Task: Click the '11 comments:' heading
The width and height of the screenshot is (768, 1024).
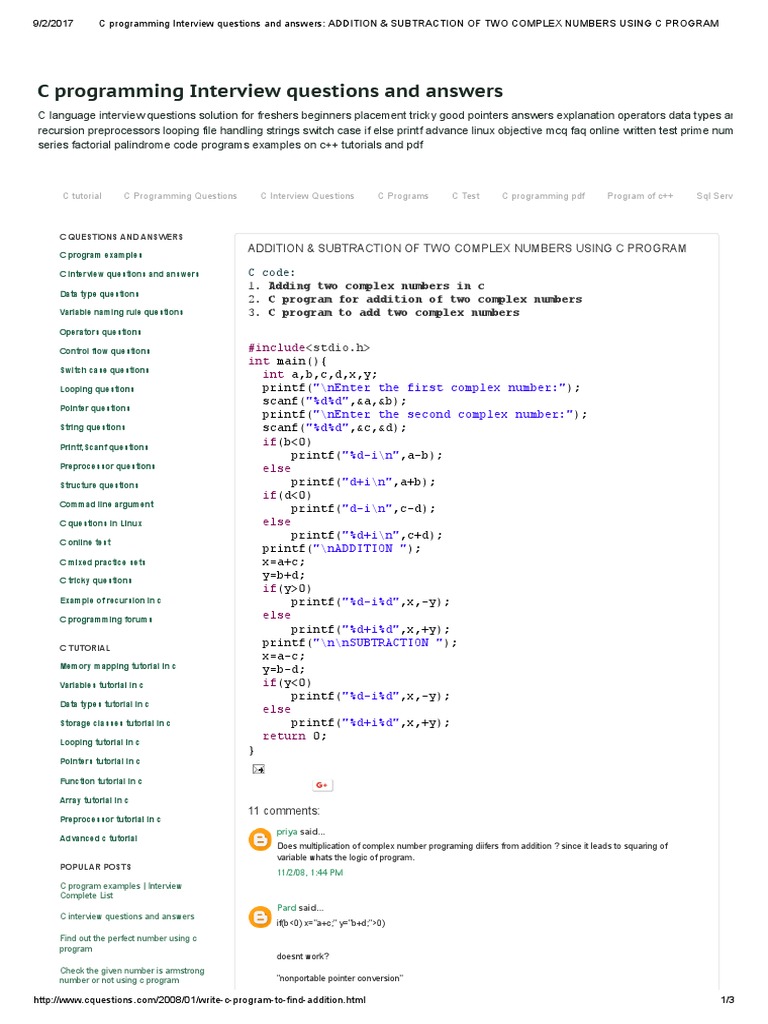Action: click(x=283, y=811)
